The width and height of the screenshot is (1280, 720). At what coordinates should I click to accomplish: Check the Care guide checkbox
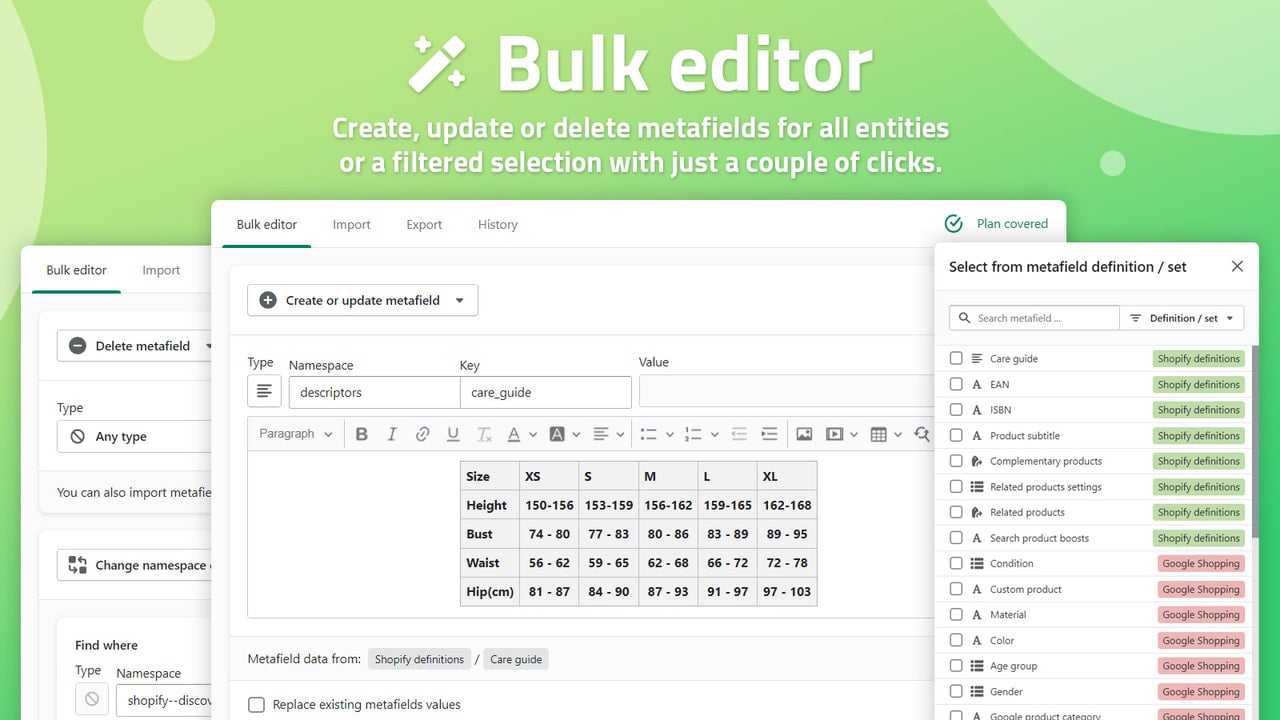click(956, 358)
